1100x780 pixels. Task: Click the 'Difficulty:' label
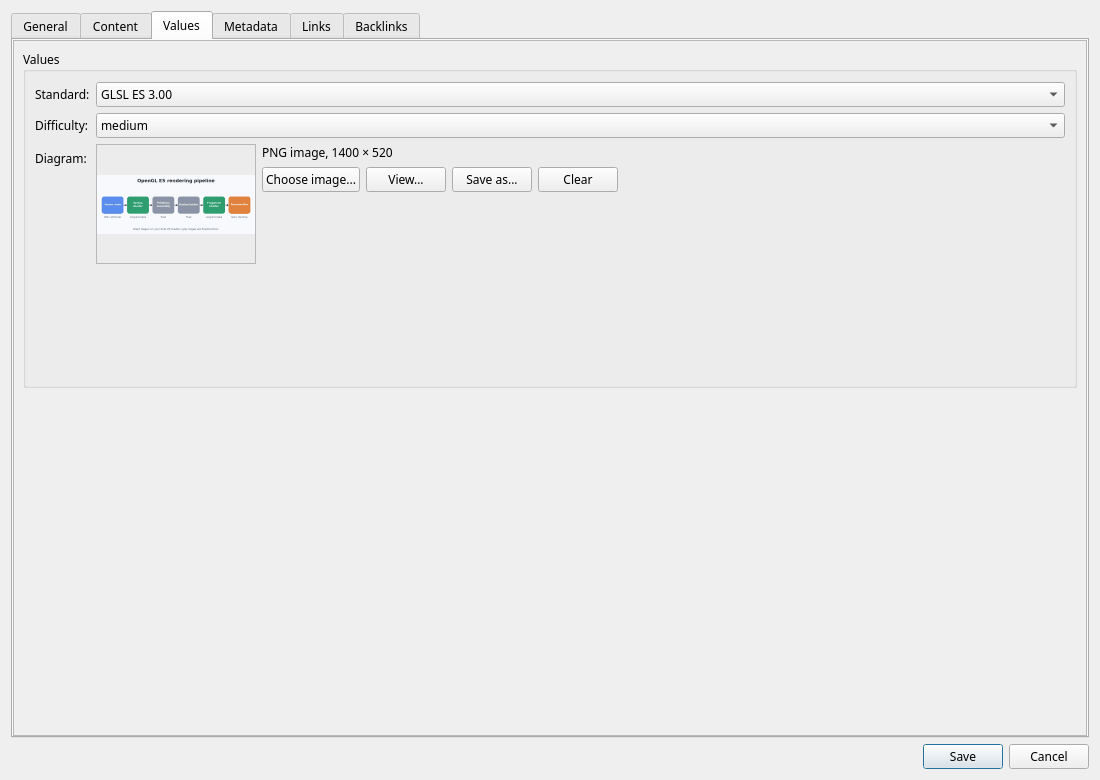click(61, 126)
